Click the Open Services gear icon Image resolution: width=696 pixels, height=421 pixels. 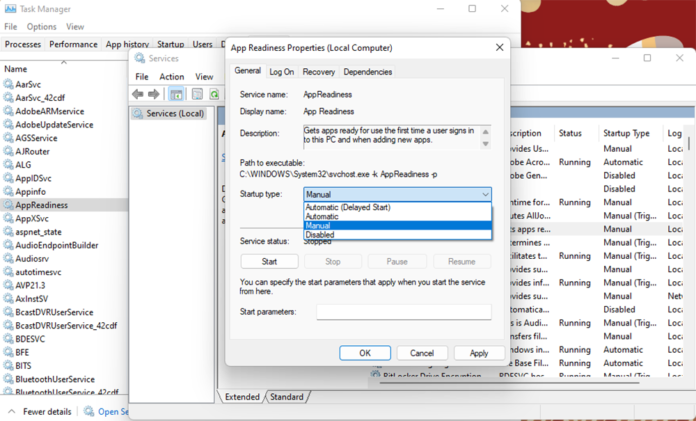pyautogui.click(x=89, y=411)
